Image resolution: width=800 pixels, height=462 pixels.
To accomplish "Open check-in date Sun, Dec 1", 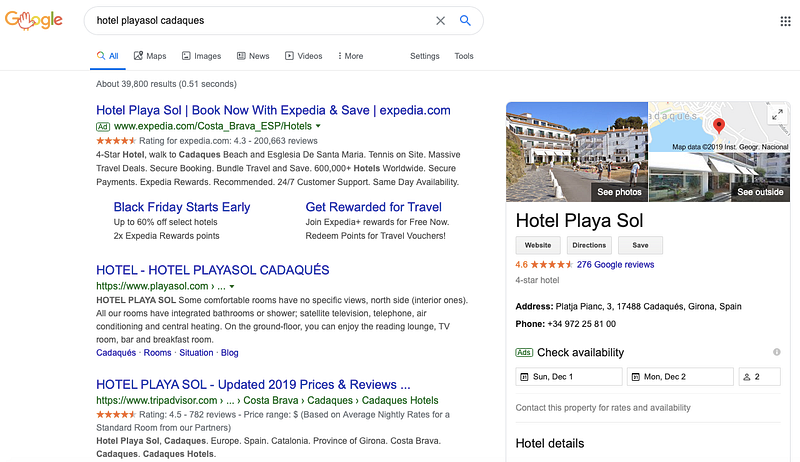I will [x=569, y=377].
